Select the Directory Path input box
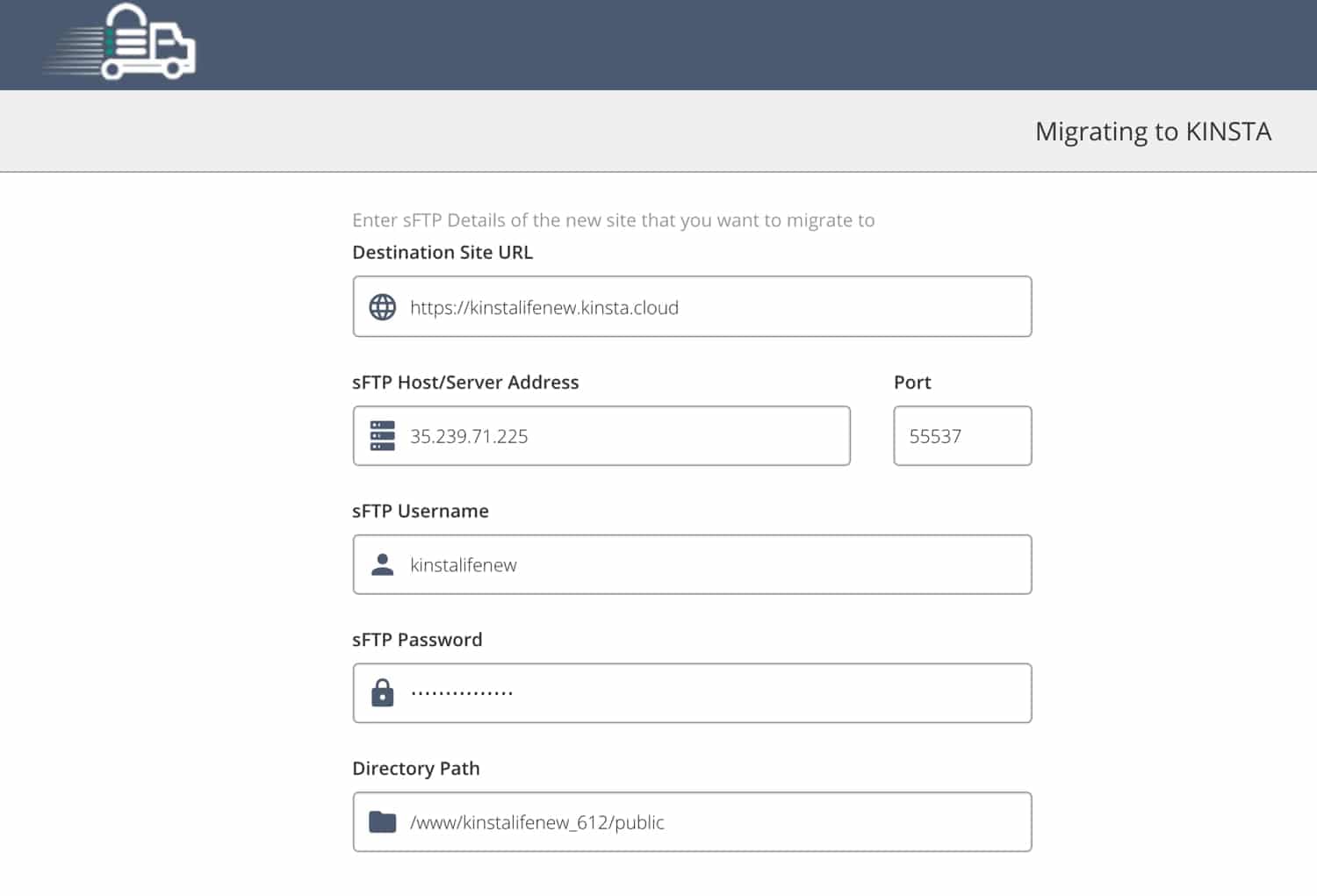1317x896 pixels. [692, 821]
